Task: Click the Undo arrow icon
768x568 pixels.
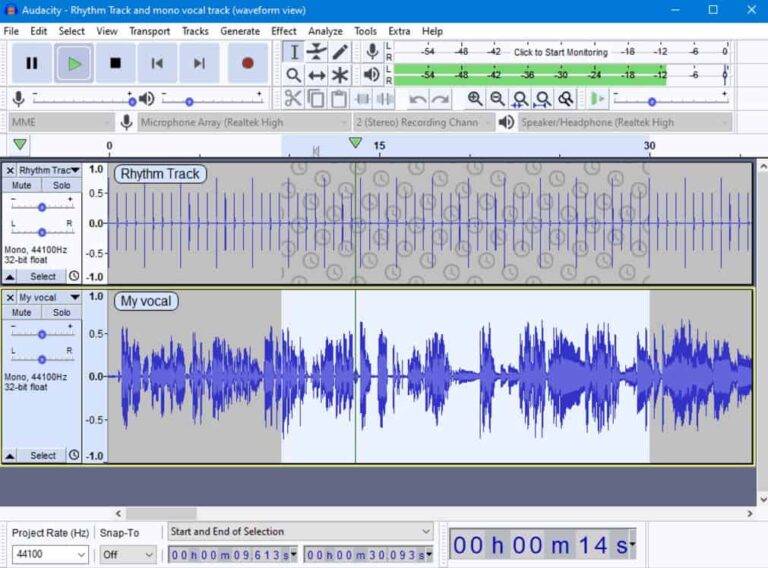Action: point(418,99)
